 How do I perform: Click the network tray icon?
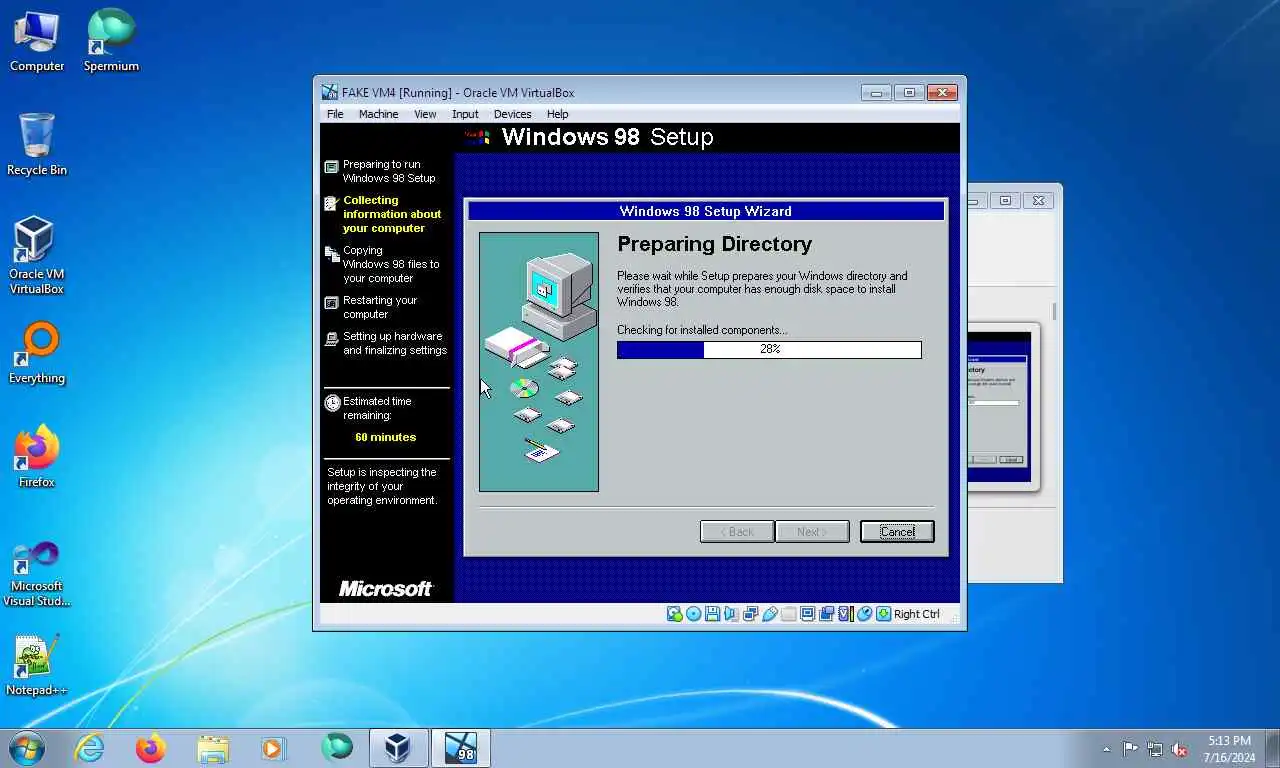pos(1155,749)
